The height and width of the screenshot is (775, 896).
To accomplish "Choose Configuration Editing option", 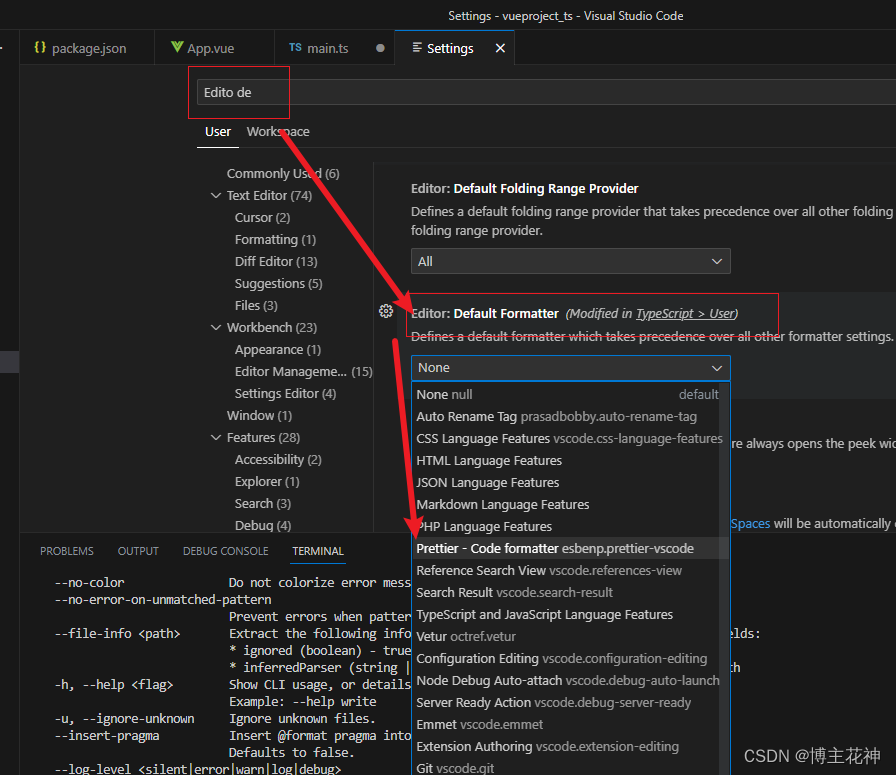I will tap(567, 658).
